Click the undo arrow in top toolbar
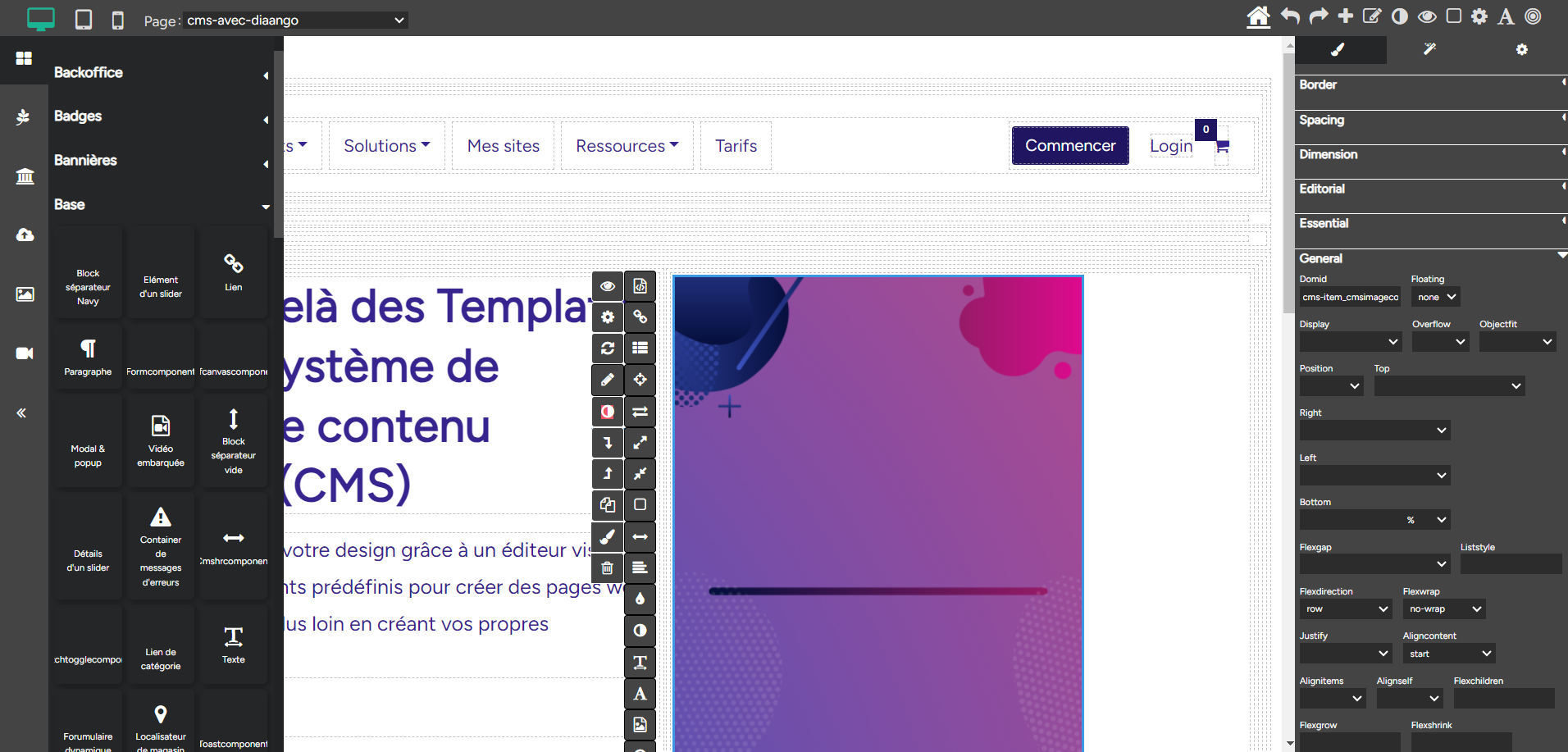 click(1290, 16)
